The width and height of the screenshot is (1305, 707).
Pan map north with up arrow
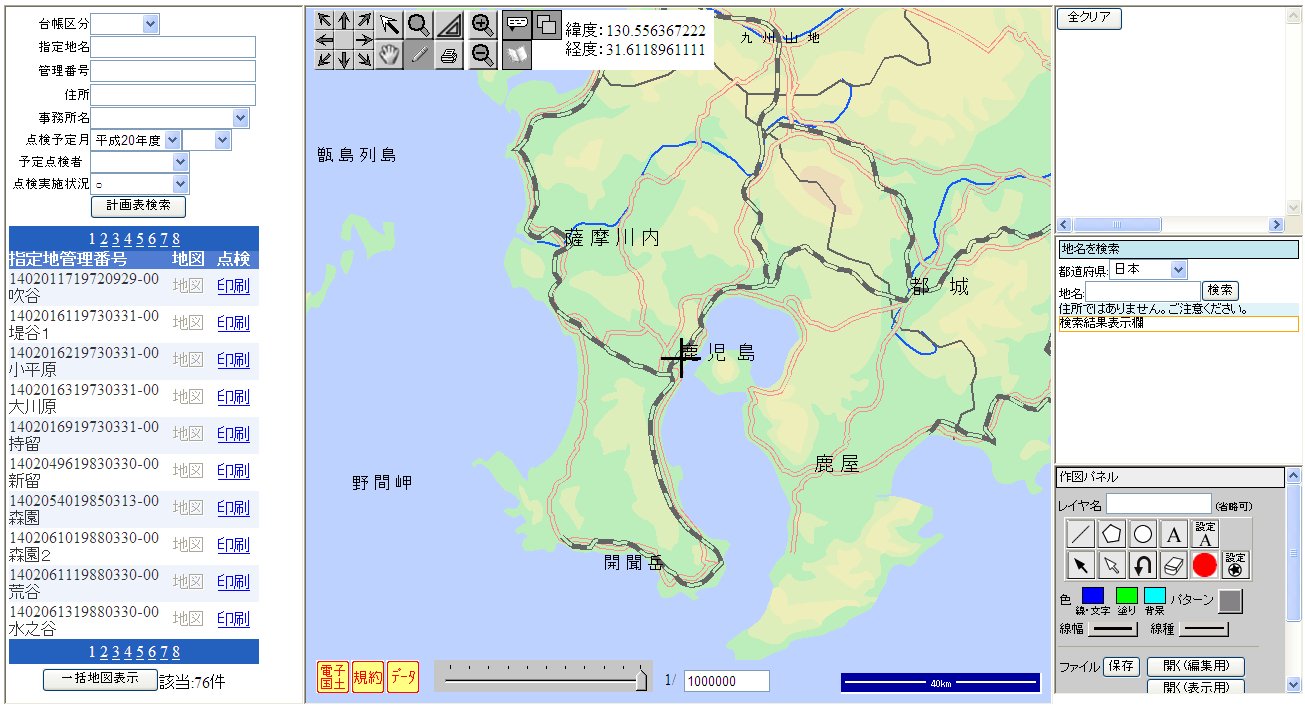pyautogui.click(x=344, y=20)
